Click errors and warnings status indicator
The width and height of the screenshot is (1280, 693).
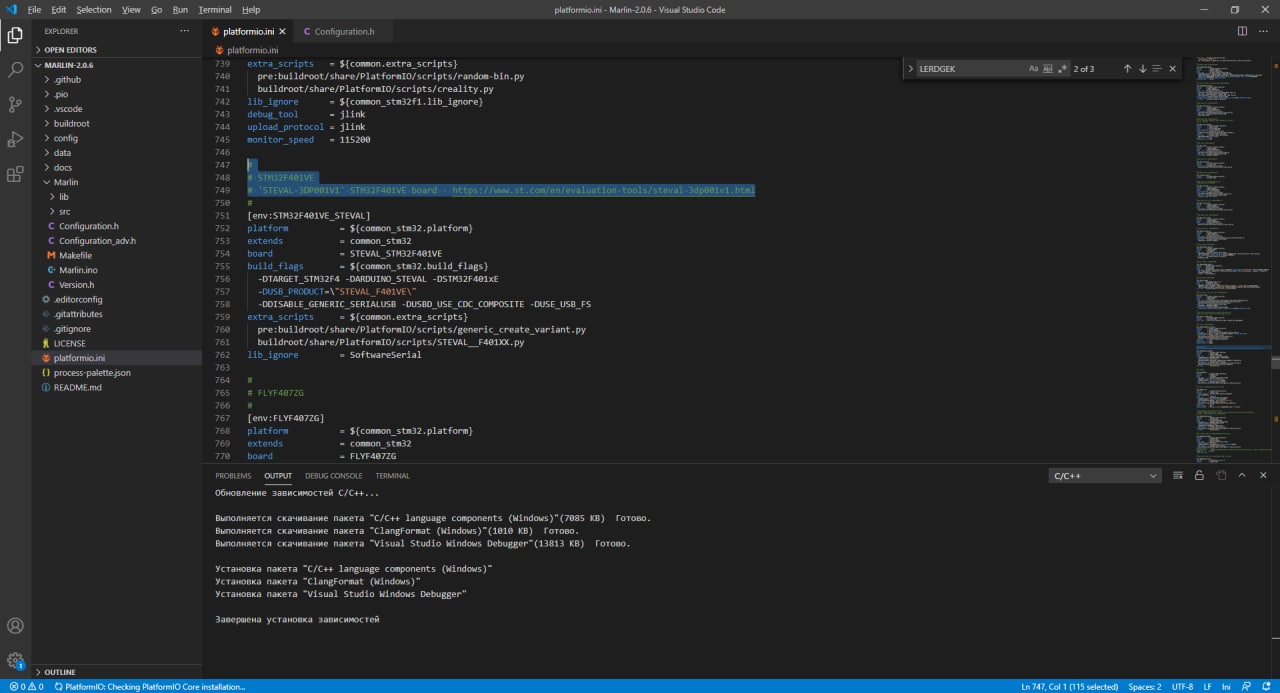[x=26, y=686]
